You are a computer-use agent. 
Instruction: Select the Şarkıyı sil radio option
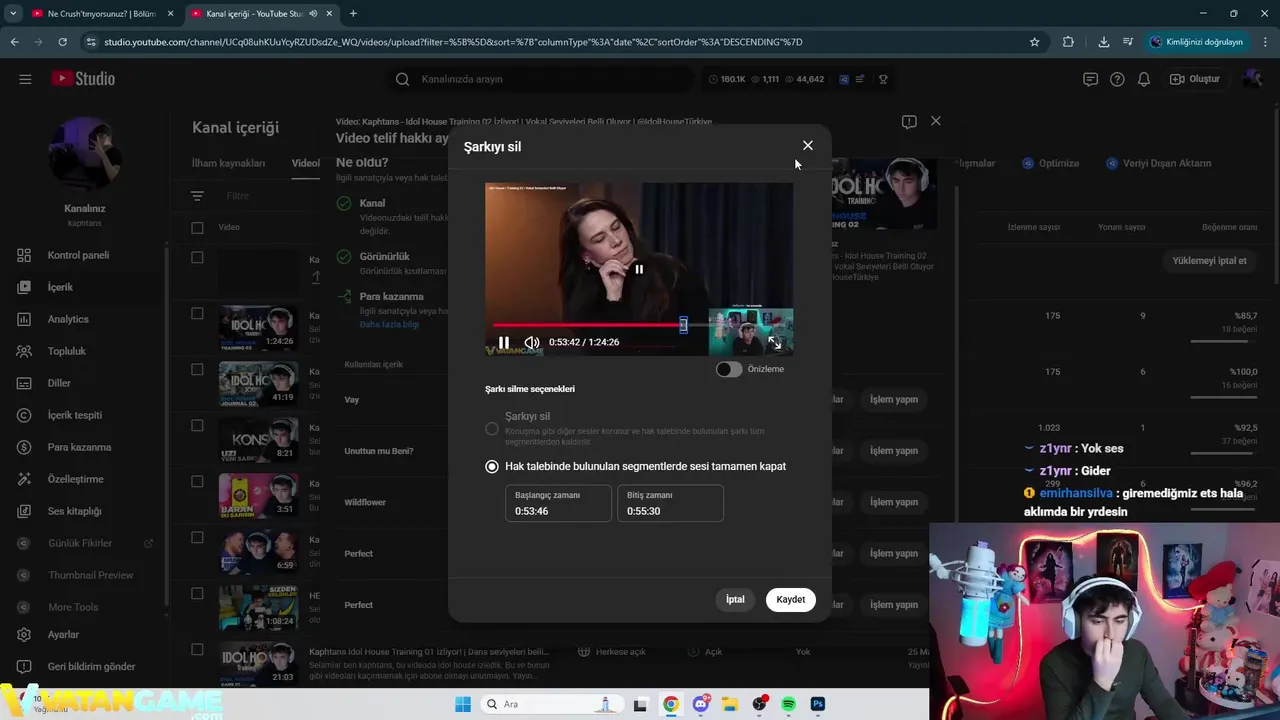492,429
